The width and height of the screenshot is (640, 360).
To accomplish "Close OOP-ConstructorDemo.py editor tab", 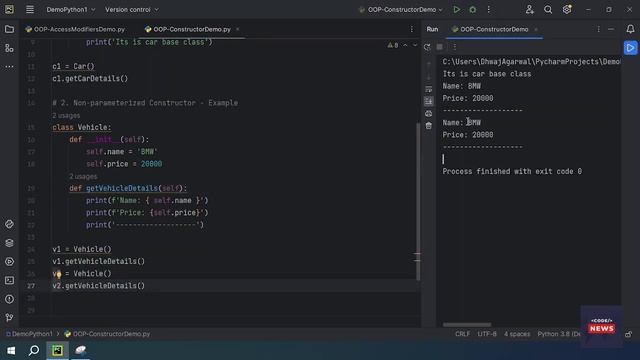I will (x=238, y=29).
